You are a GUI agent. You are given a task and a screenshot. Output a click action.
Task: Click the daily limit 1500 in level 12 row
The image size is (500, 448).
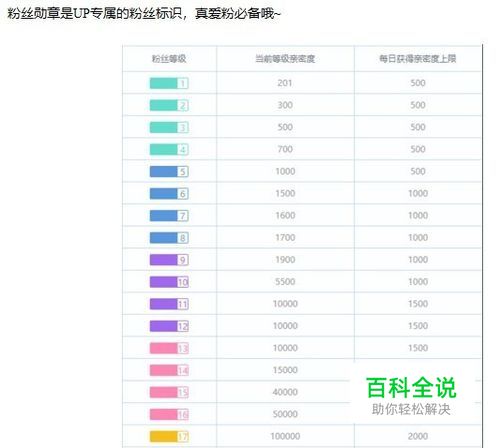[418, 326]
